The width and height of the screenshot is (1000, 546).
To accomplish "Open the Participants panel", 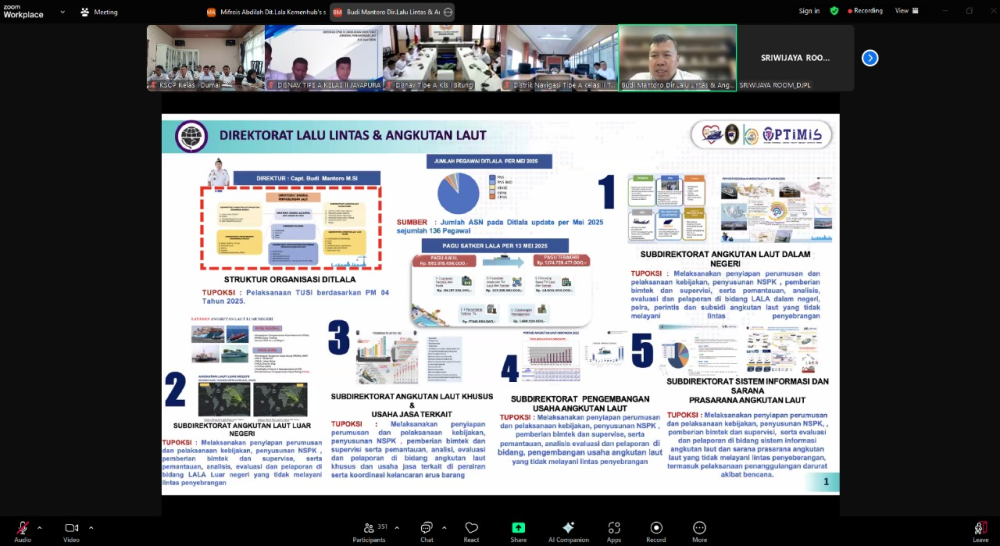I will coord(369,531).
